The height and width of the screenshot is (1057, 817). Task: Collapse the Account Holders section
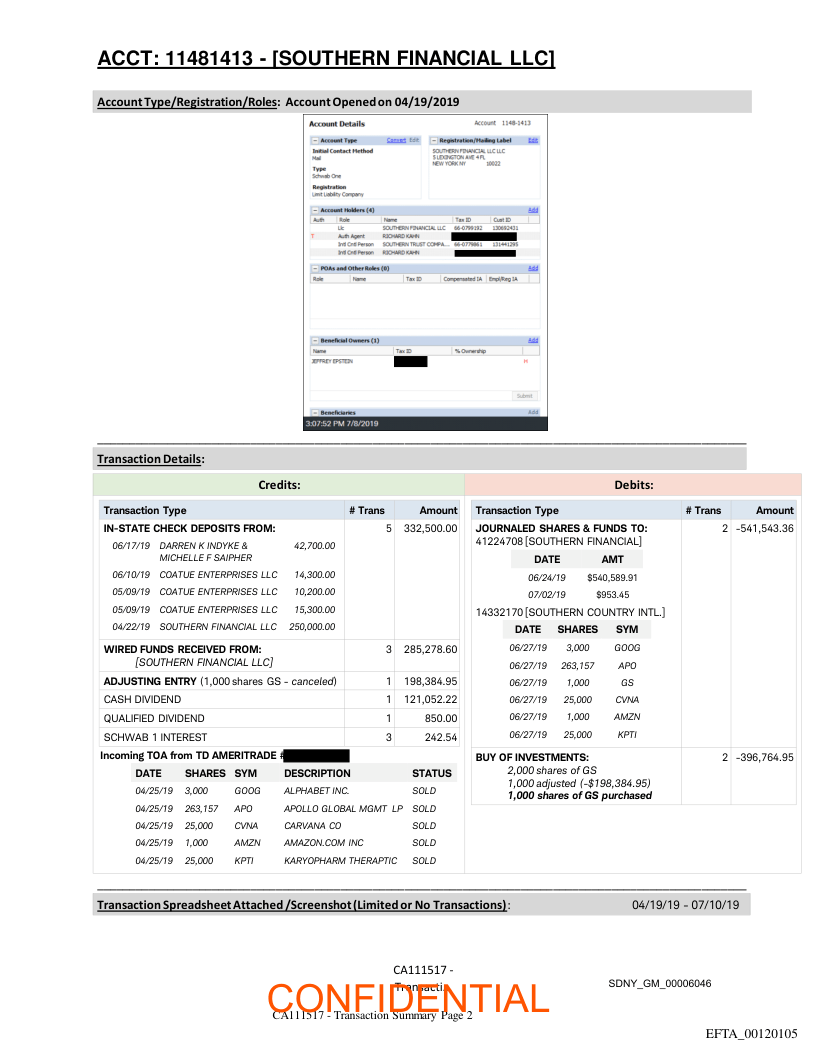pyautogui.click(x=315, y=210)
